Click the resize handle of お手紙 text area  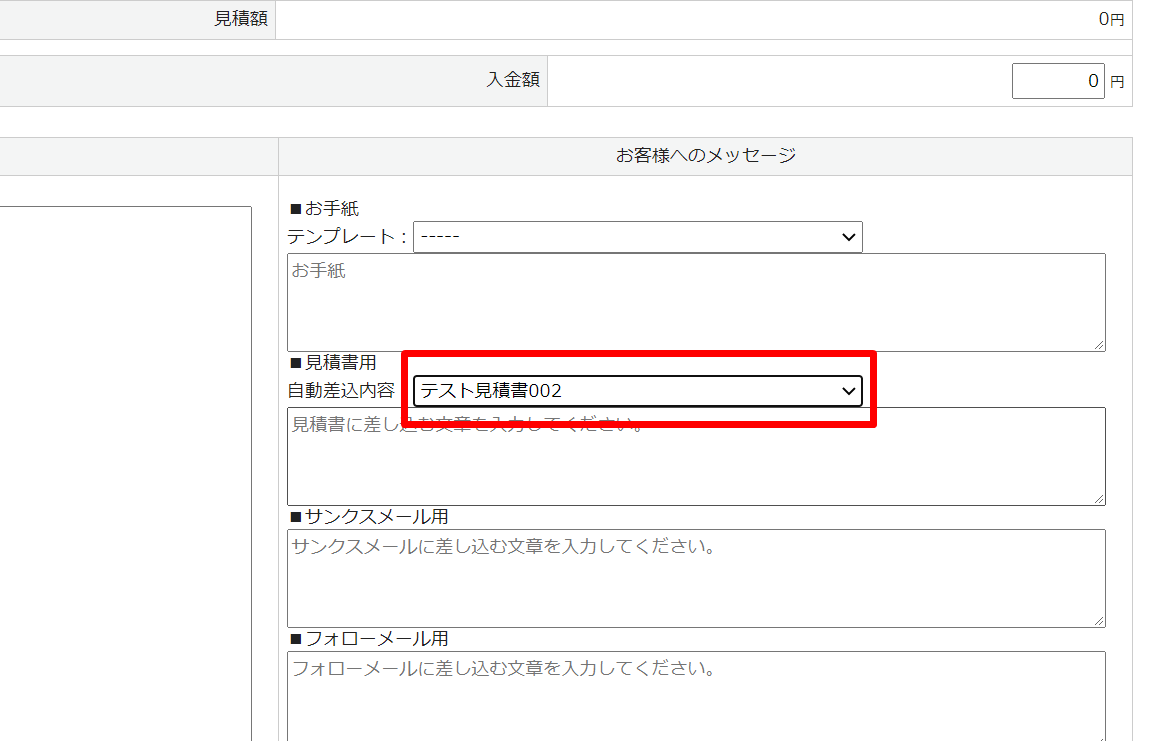(1099, 345)
